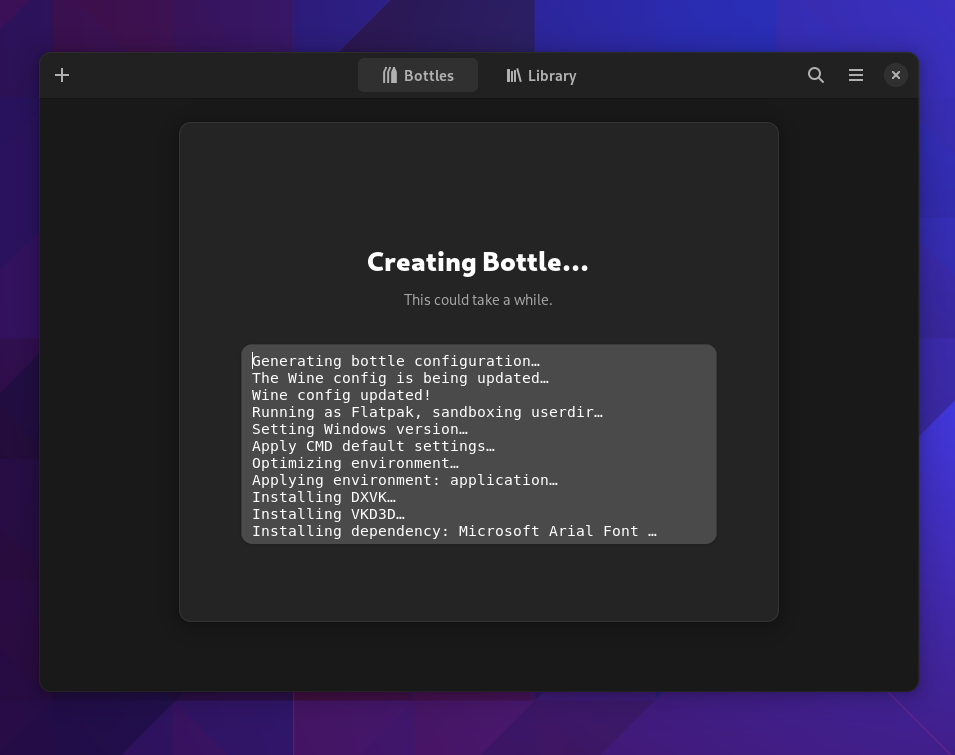Click the shelf glyph inside the Library tab
The height and width of the screenshot is (755, 955).
pos(514,75)
